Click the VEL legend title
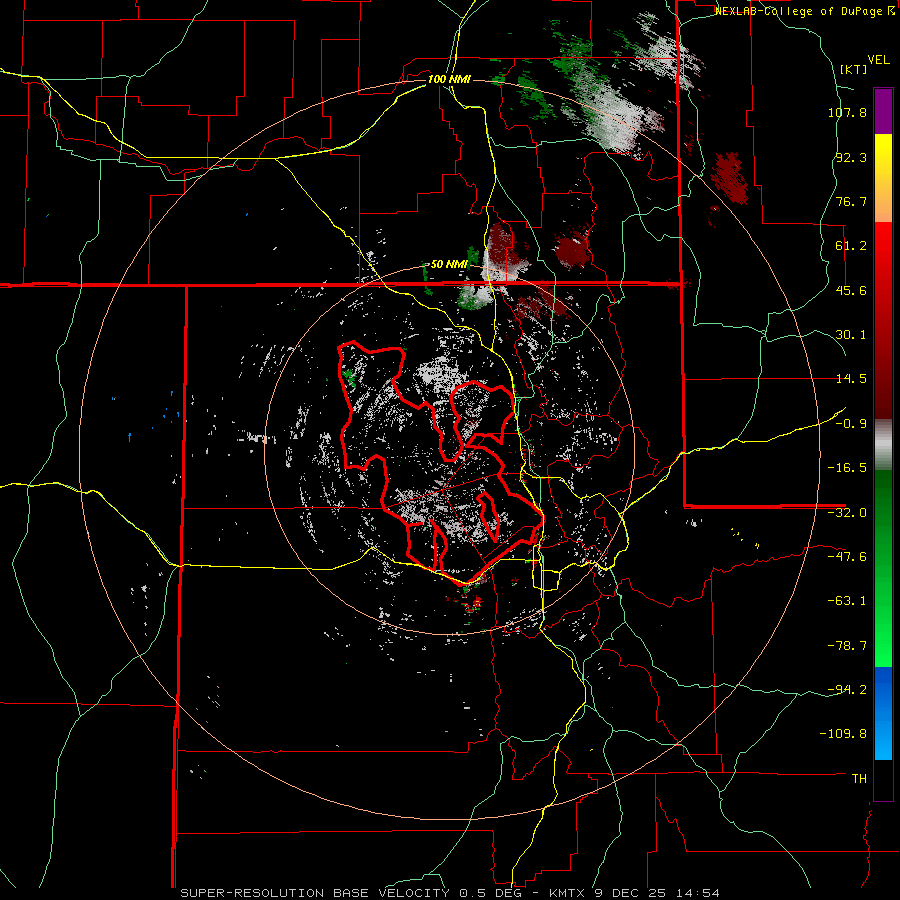This screenshot has width=900, height=900. pyautogui.click(x=878, y=60)
